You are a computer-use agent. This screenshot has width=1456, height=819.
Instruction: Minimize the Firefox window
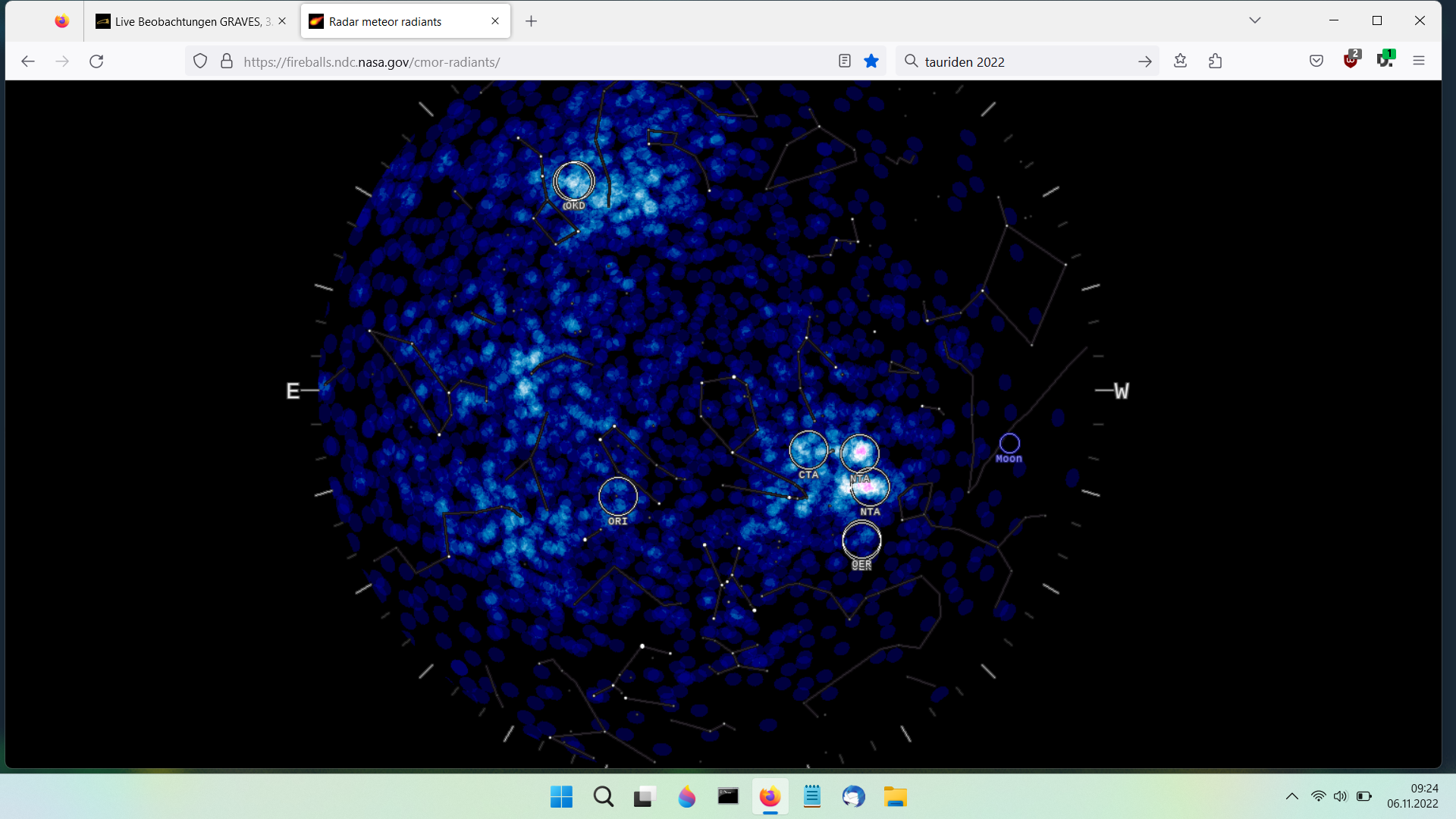1334,20
